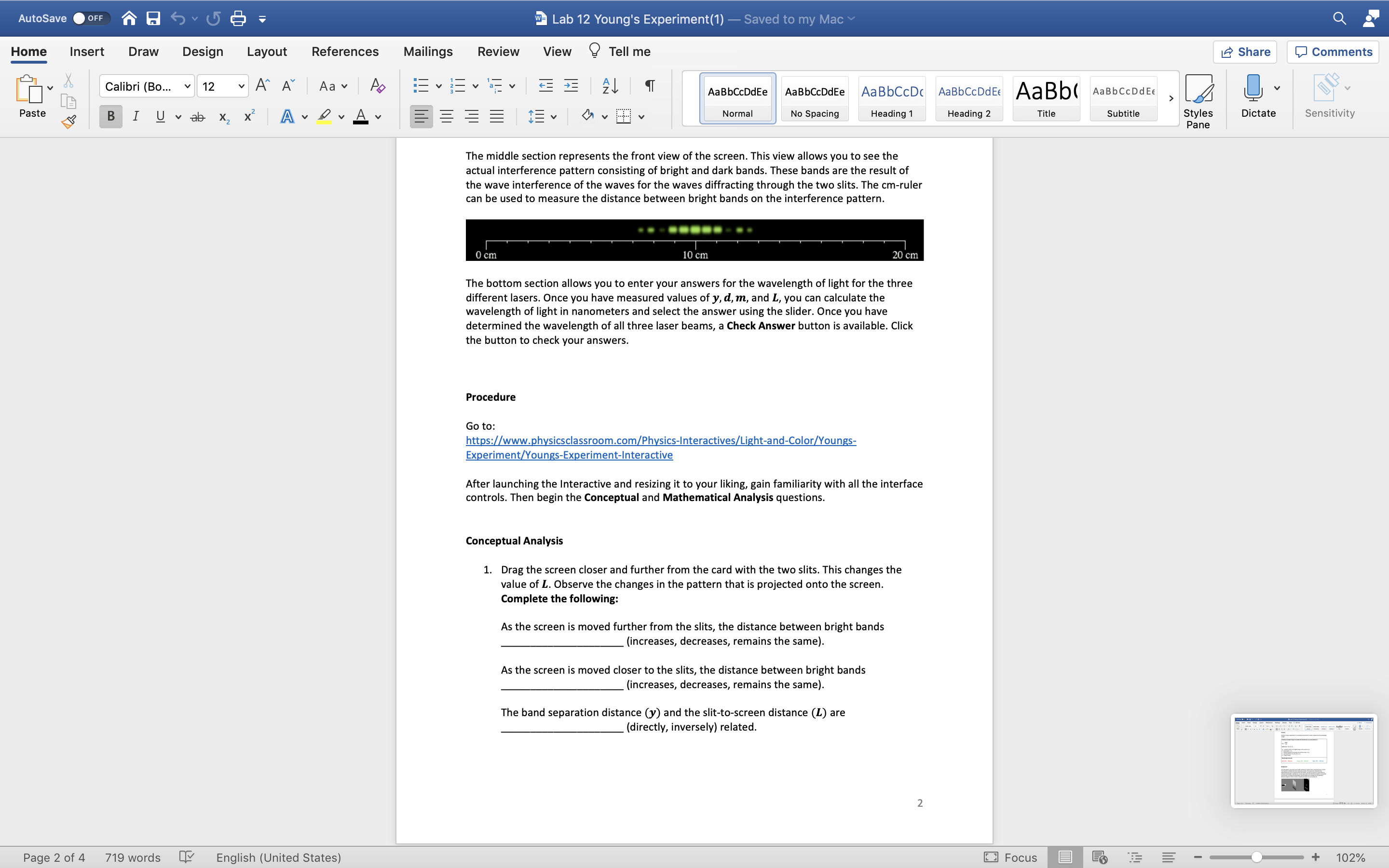Viewport: 1389px width, 868px height.
Task: Click the Home icon in title bar
Action: (x=129, y=18)
